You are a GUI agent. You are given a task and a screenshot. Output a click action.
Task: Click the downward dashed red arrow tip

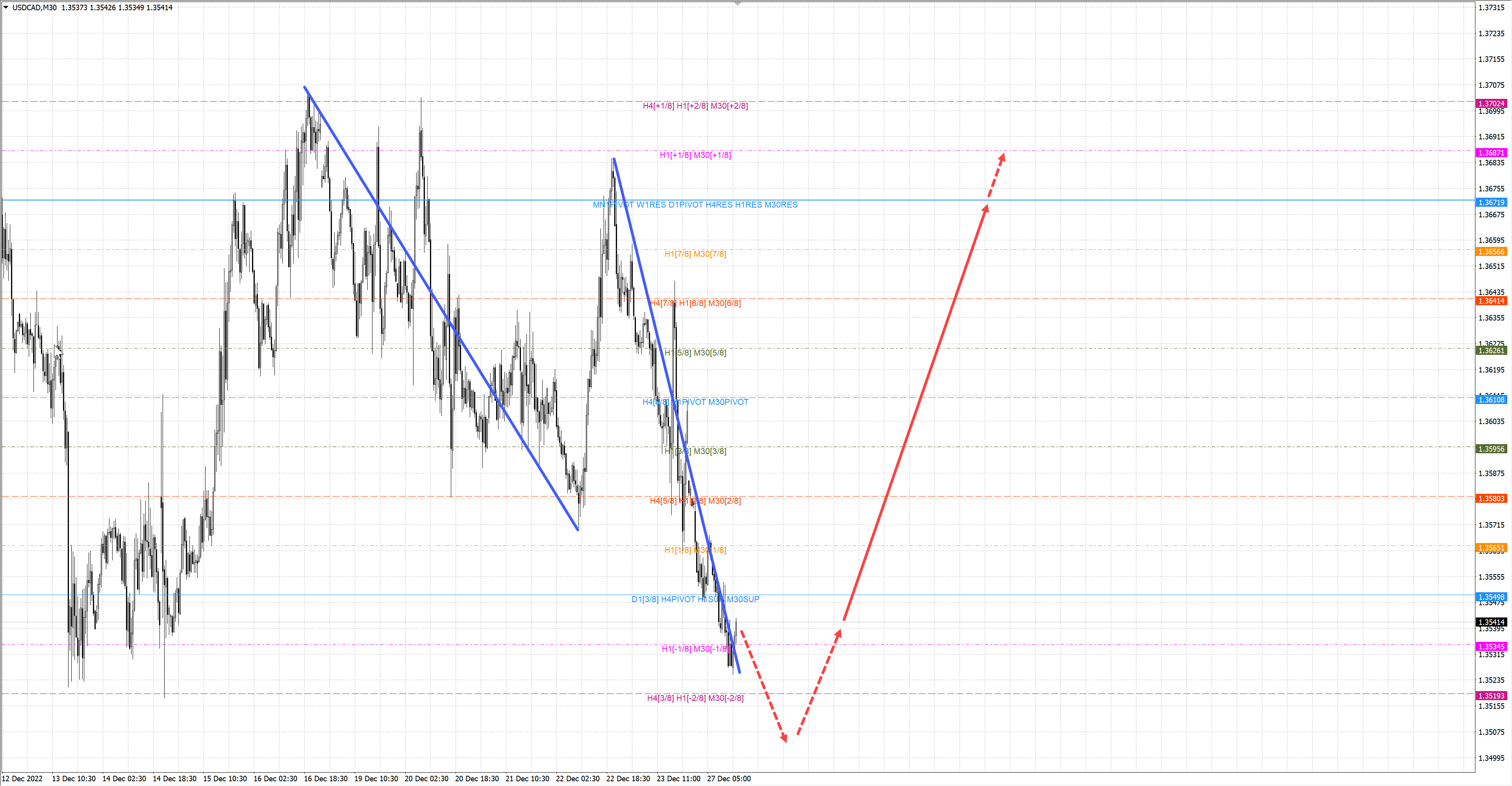click(784, 739)
